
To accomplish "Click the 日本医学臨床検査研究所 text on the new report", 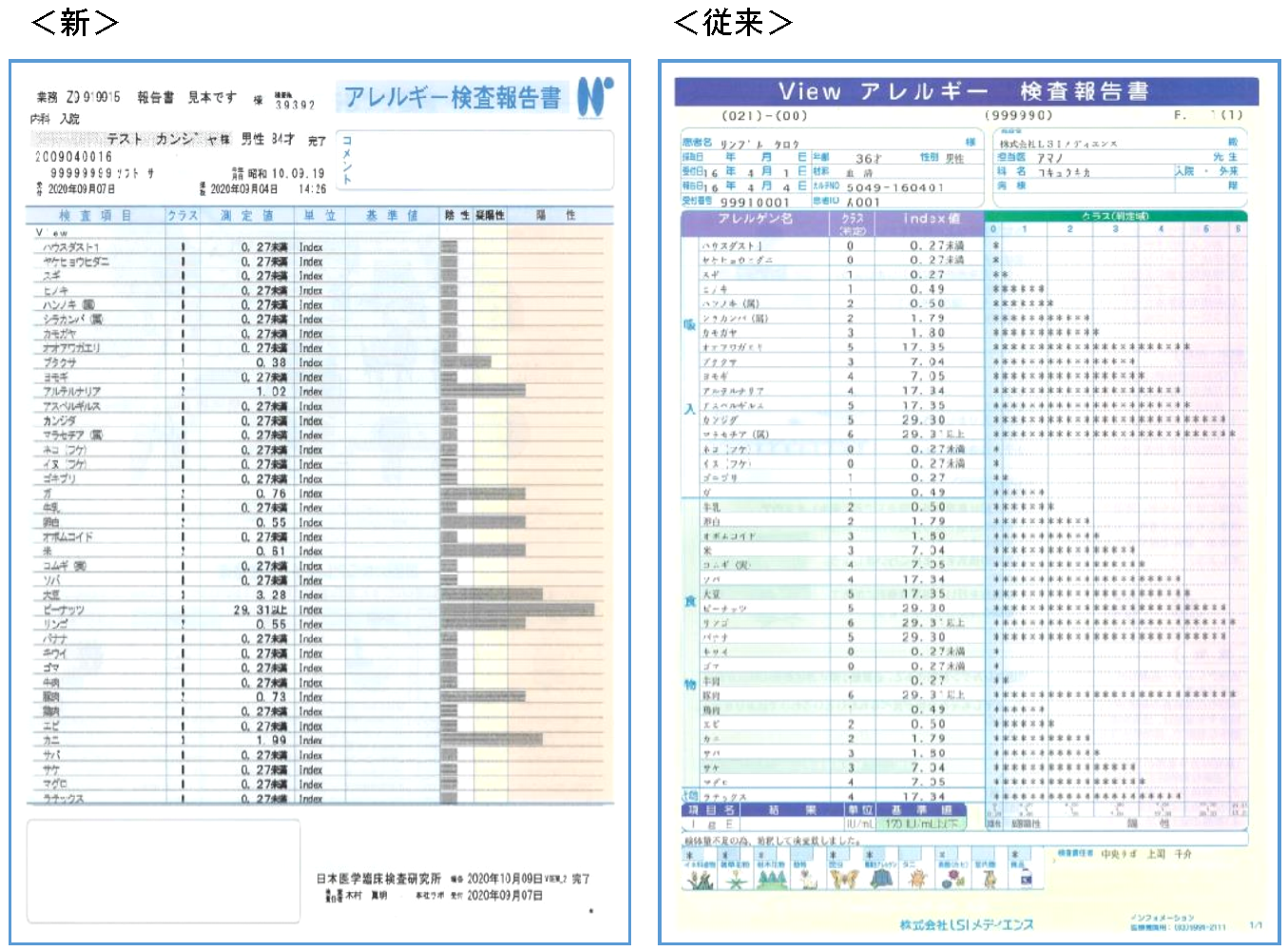I will (378, 879).
